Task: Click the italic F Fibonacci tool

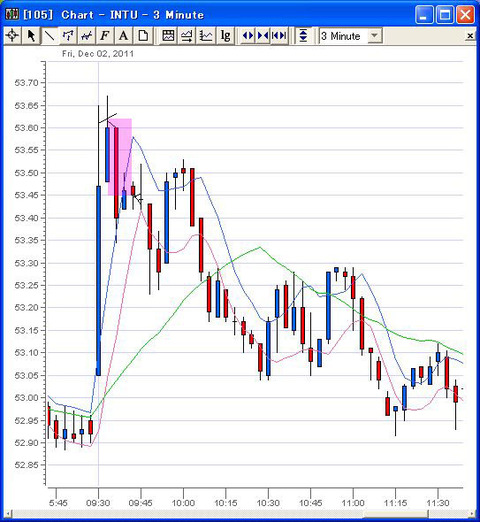Action: (x=105, y=35)
